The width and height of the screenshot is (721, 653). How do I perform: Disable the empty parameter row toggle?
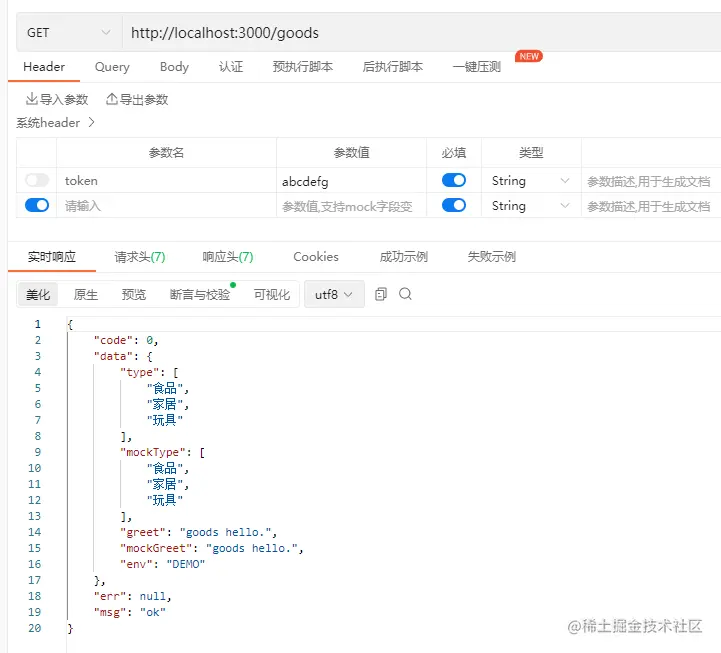point(37,205)
